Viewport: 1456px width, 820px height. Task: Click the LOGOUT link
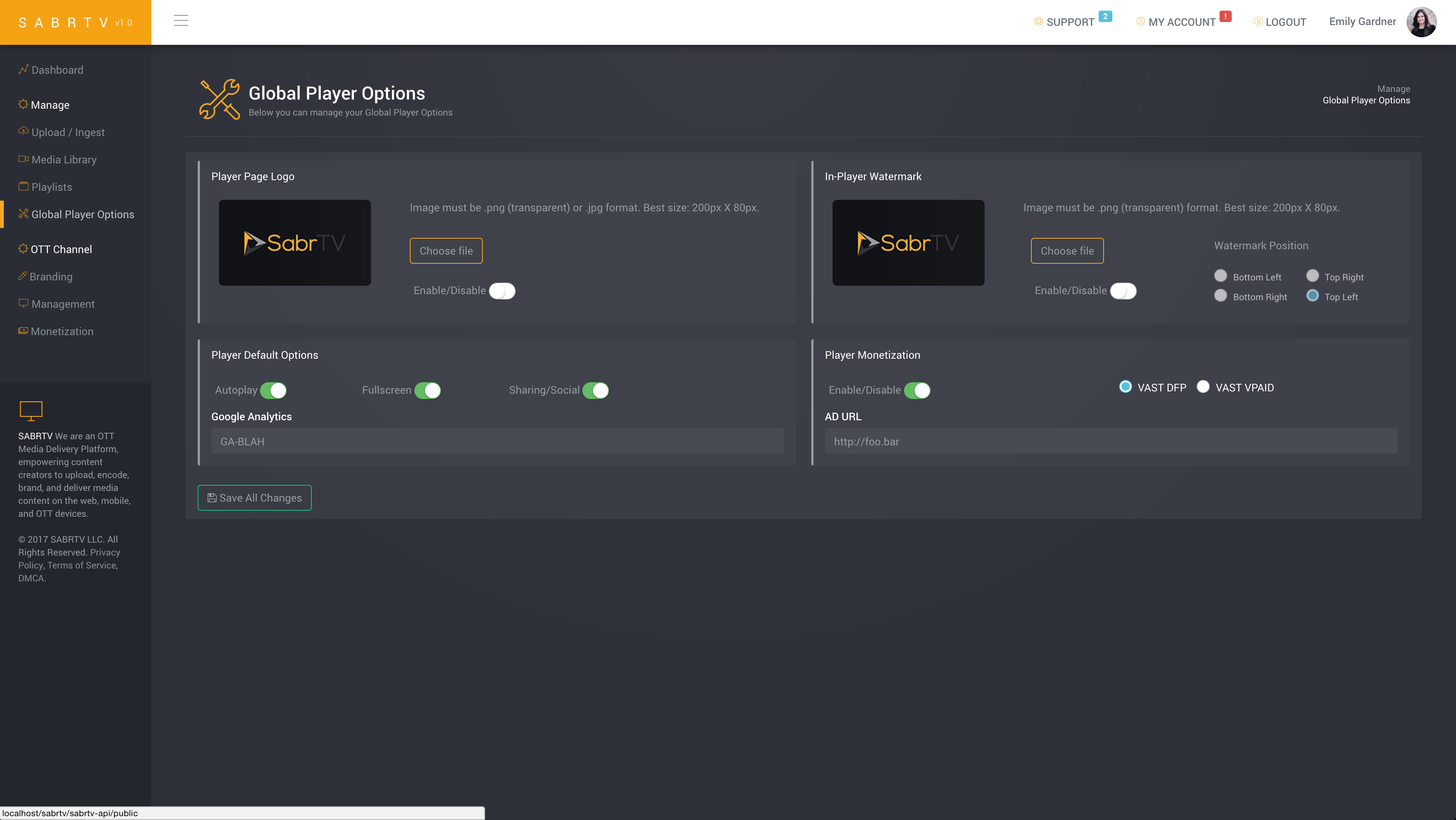tap(1286, 22)
